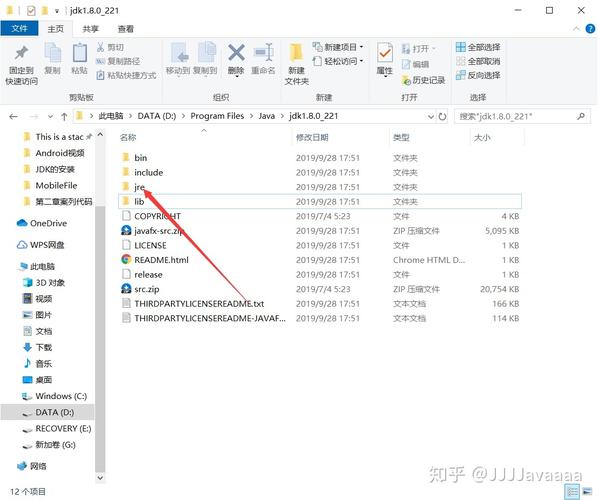Select the 3D Objects sidebar folder
The image size is (598, 500).
click(x=50, y=283)
